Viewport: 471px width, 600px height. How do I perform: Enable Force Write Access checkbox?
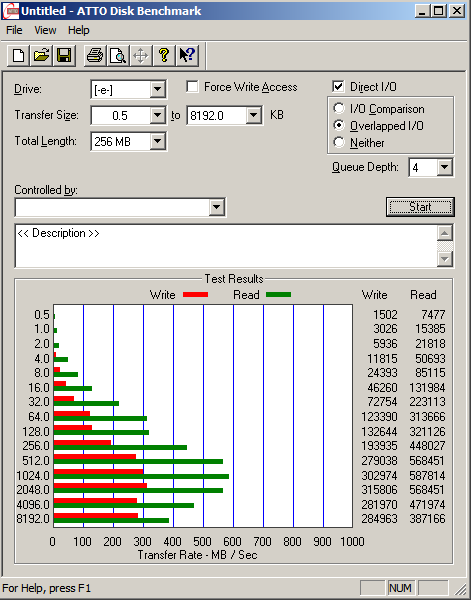(192, 87)
